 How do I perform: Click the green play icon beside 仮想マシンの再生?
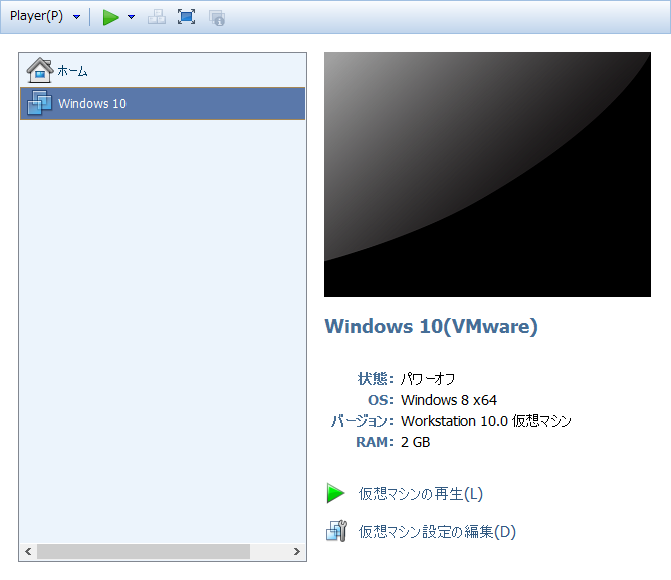pyautogui.click(x=336, y=493)
